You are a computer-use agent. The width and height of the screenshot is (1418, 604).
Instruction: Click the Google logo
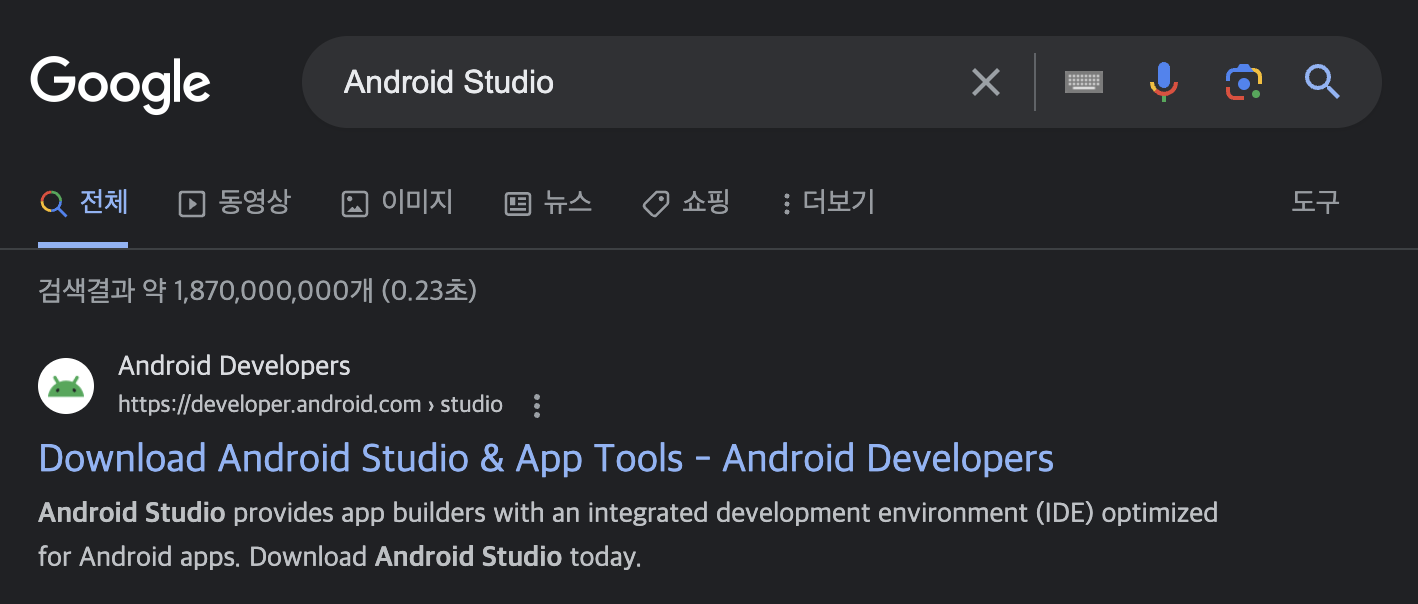pos(121,84)
